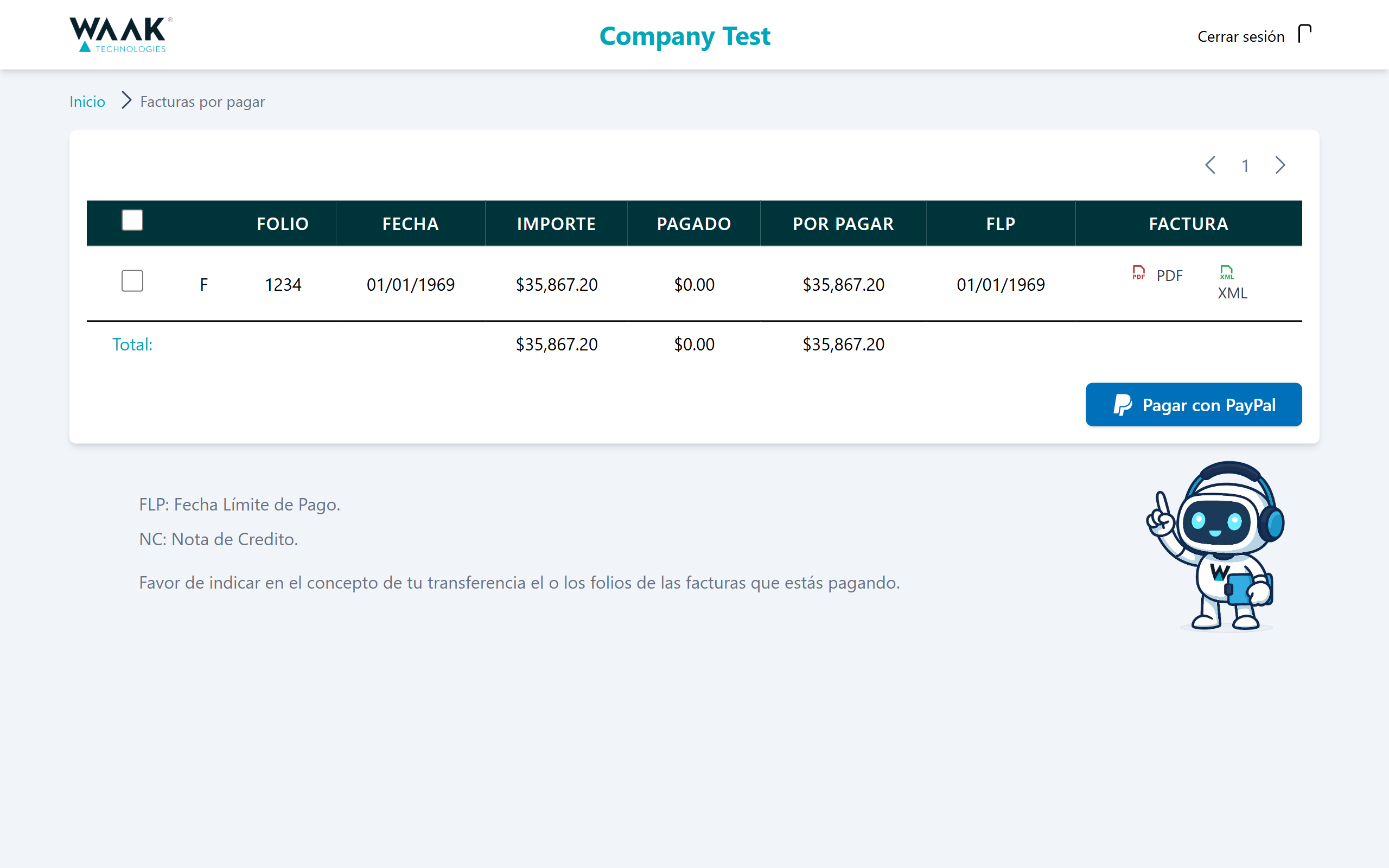Click the current page number 1

(x=1246, y=166)
